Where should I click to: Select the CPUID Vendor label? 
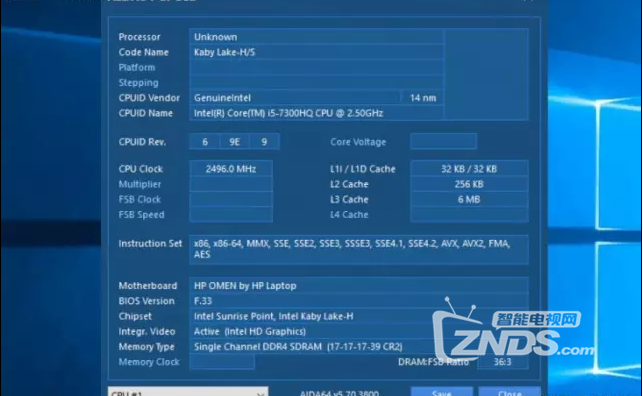coord(149,98)
